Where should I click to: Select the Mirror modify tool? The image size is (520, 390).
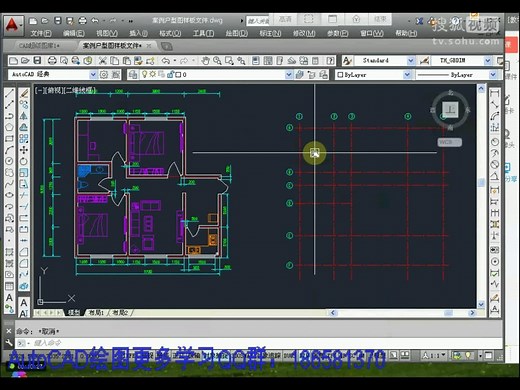[x=24, y=116]
